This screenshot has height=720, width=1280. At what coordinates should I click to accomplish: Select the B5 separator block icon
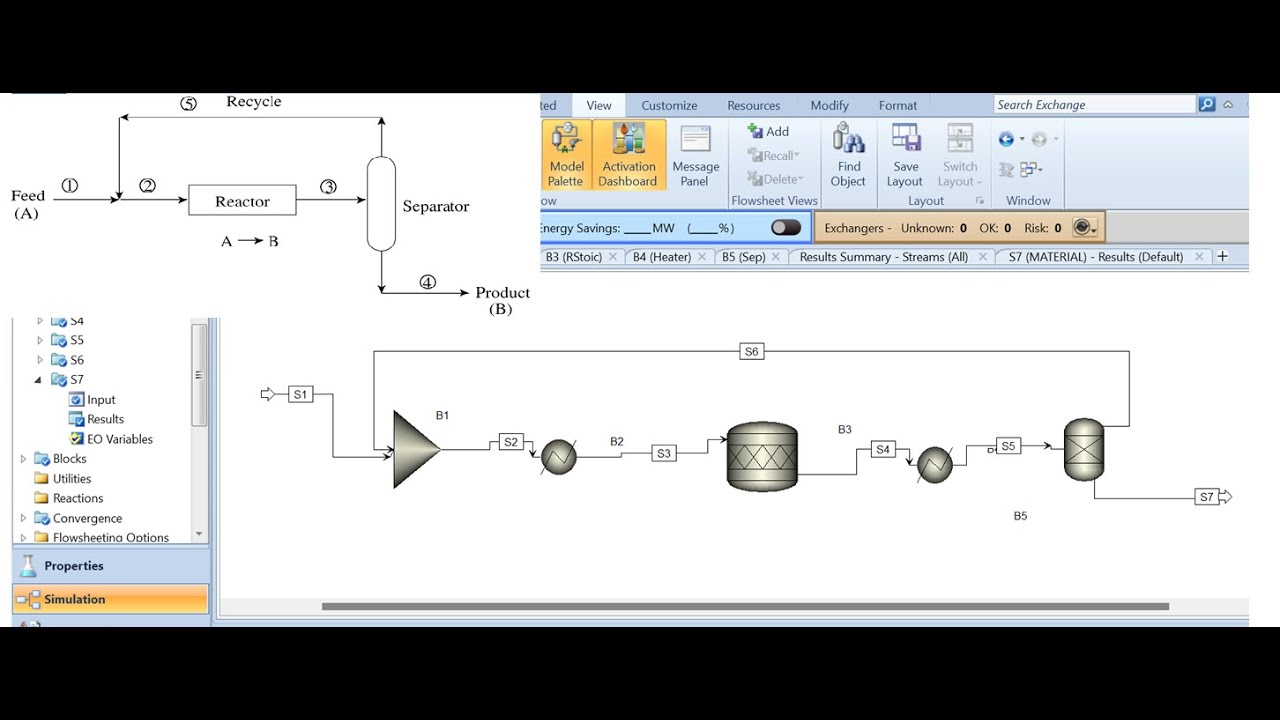click(x=1084, y=449)
